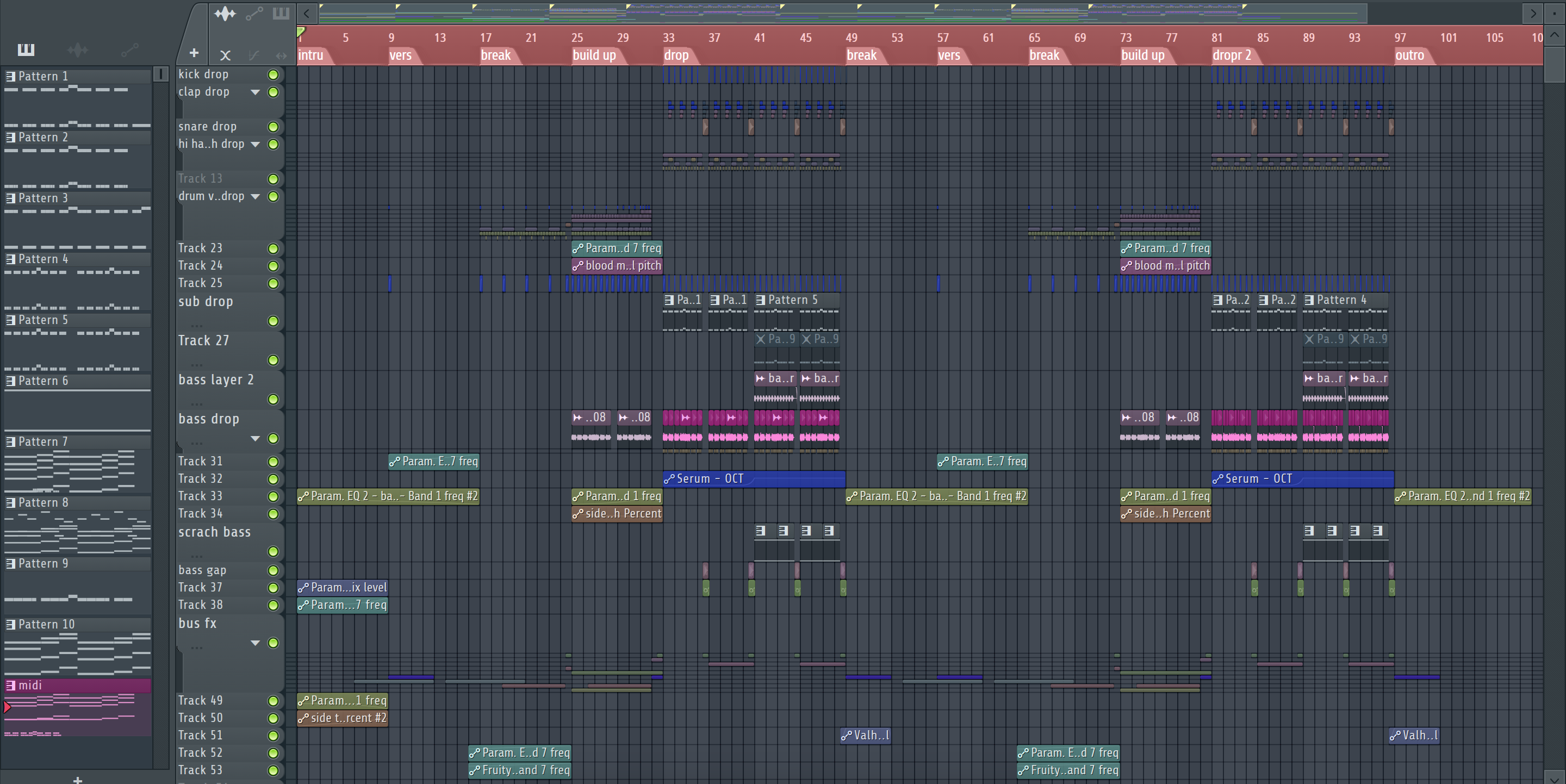Click the picker panel scrollbar handle

(160, 74)
